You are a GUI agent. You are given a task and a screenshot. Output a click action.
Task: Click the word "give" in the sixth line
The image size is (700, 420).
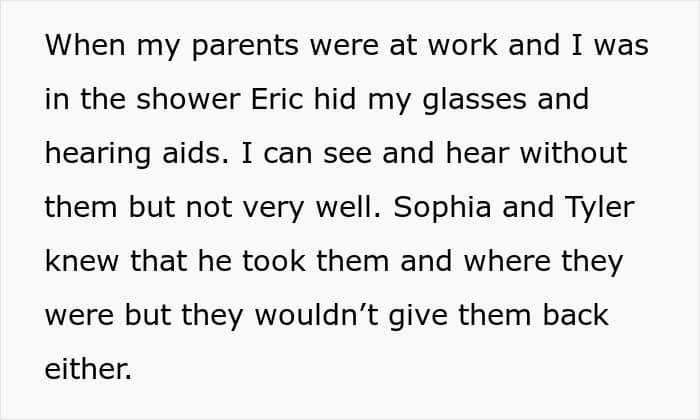pyautogui.click(x=418, y=317)
